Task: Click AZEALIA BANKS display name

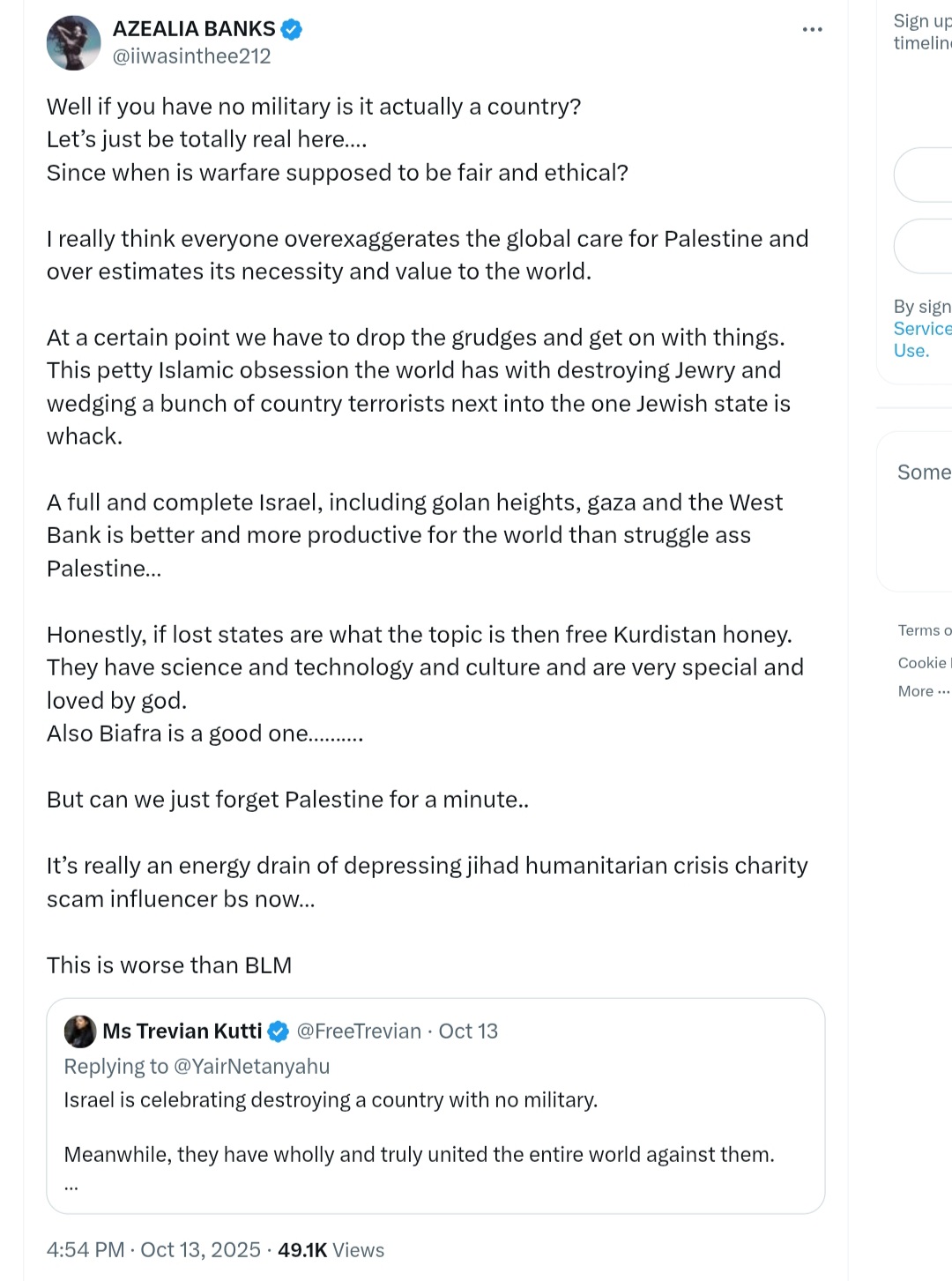Action: pyautogui.click(x=194, y=29)
